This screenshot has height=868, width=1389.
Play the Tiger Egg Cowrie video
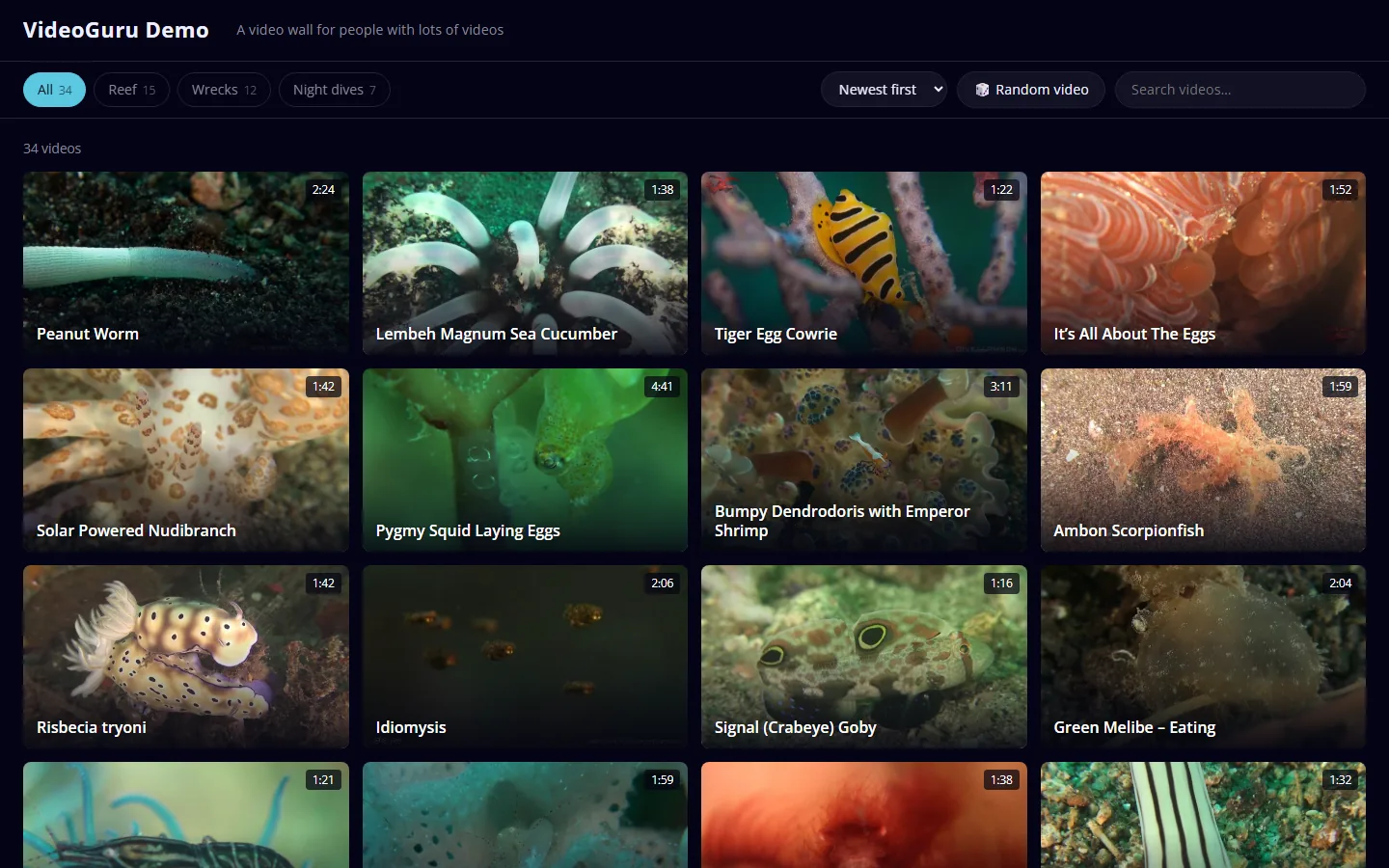[x=864, y=263]
